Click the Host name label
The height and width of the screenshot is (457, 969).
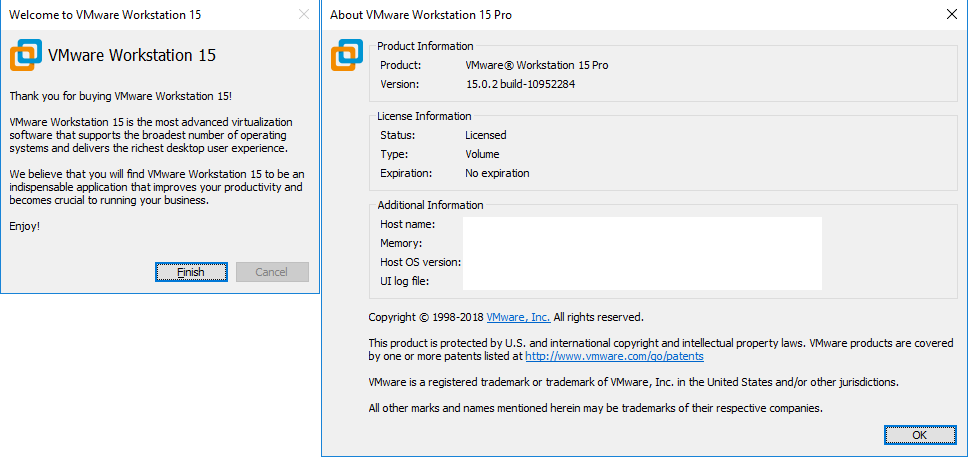click(407, 224)
